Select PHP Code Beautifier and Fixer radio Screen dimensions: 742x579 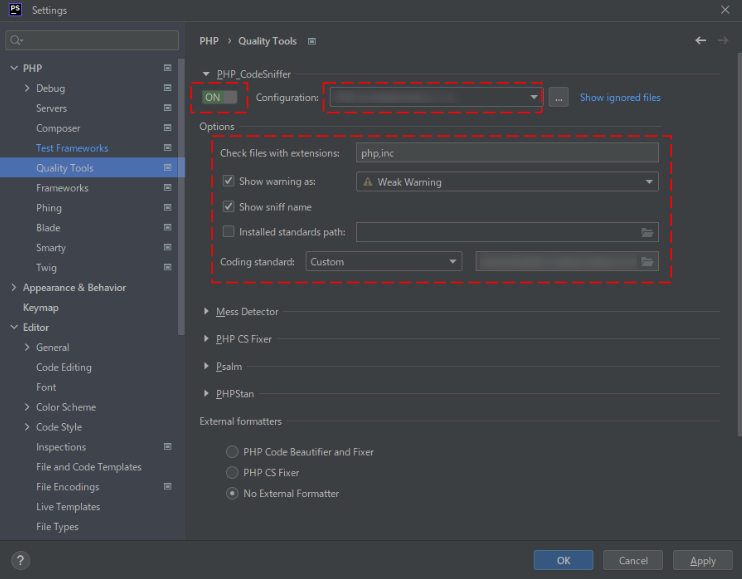point(232,452)
